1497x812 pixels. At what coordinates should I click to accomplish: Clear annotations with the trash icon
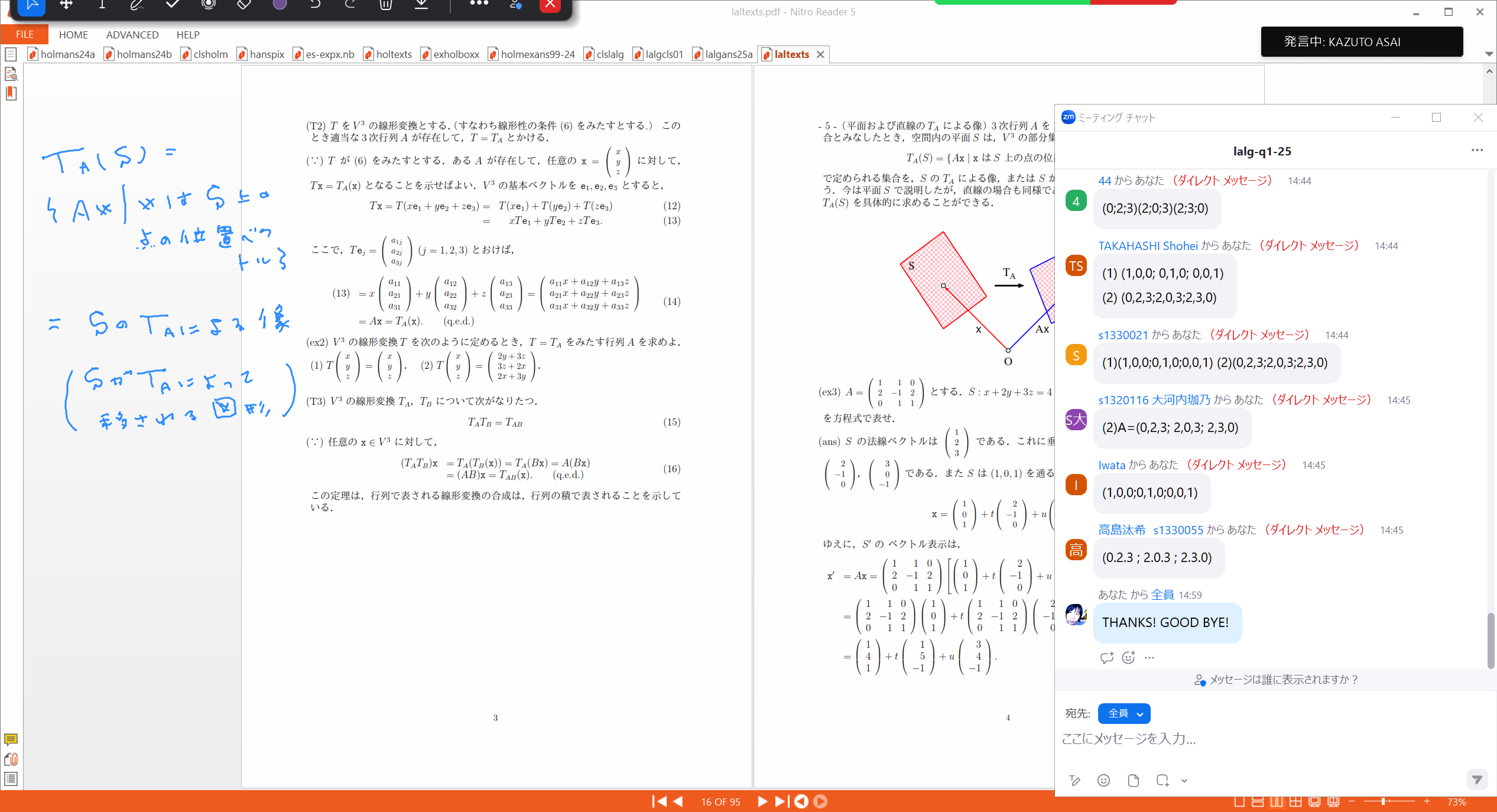click(x=385, y=5)
